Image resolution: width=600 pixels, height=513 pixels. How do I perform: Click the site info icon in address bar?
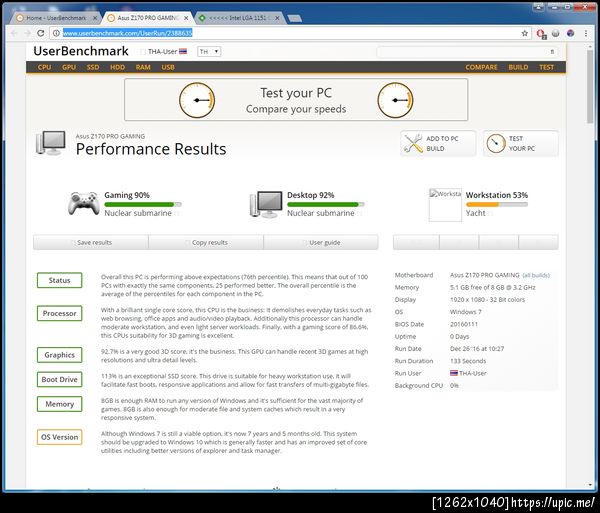pyautogui.click(x=56, y=33)
